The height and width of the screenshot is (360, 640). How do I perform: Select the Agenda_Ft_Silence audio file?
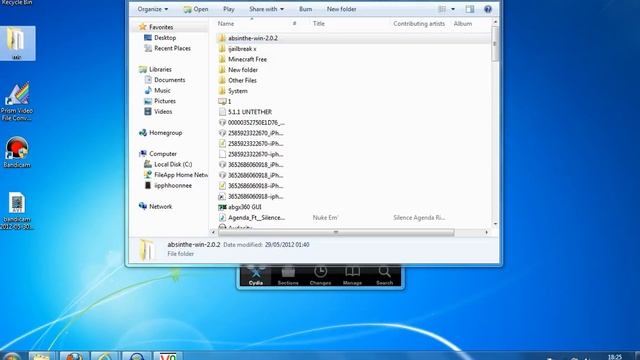pos(256,218)
